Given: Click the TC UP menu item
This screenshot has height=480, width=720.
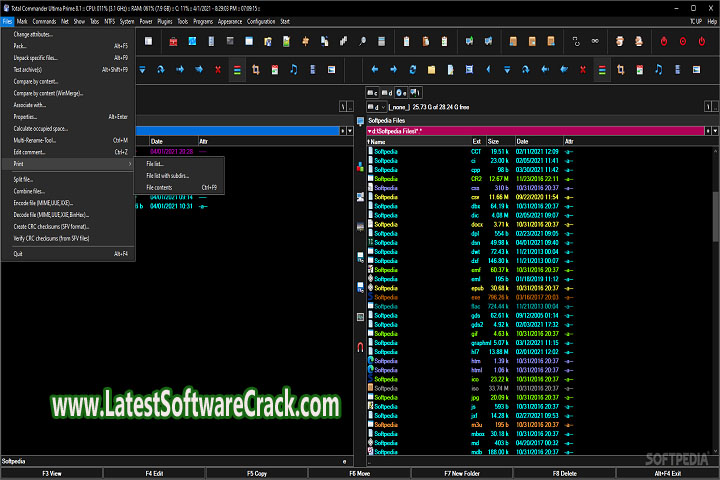Looking at the screenshot, I should pos(696,22).
